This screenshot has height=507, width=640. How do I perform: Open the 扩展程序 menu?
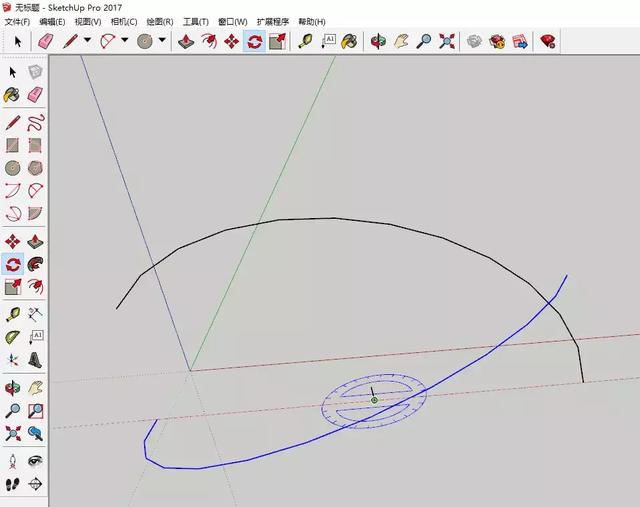tap(273, 22)
